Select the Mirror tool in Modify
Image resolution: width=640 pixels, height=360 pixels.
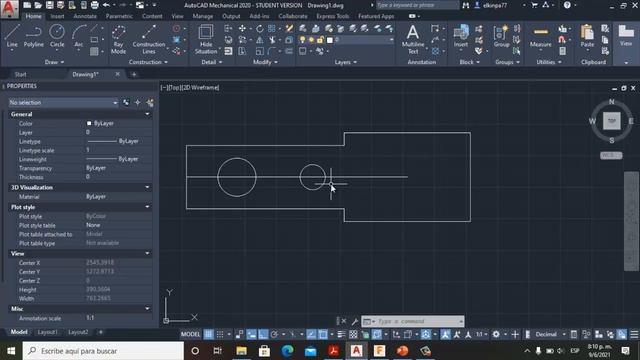(x=260, y=40)
